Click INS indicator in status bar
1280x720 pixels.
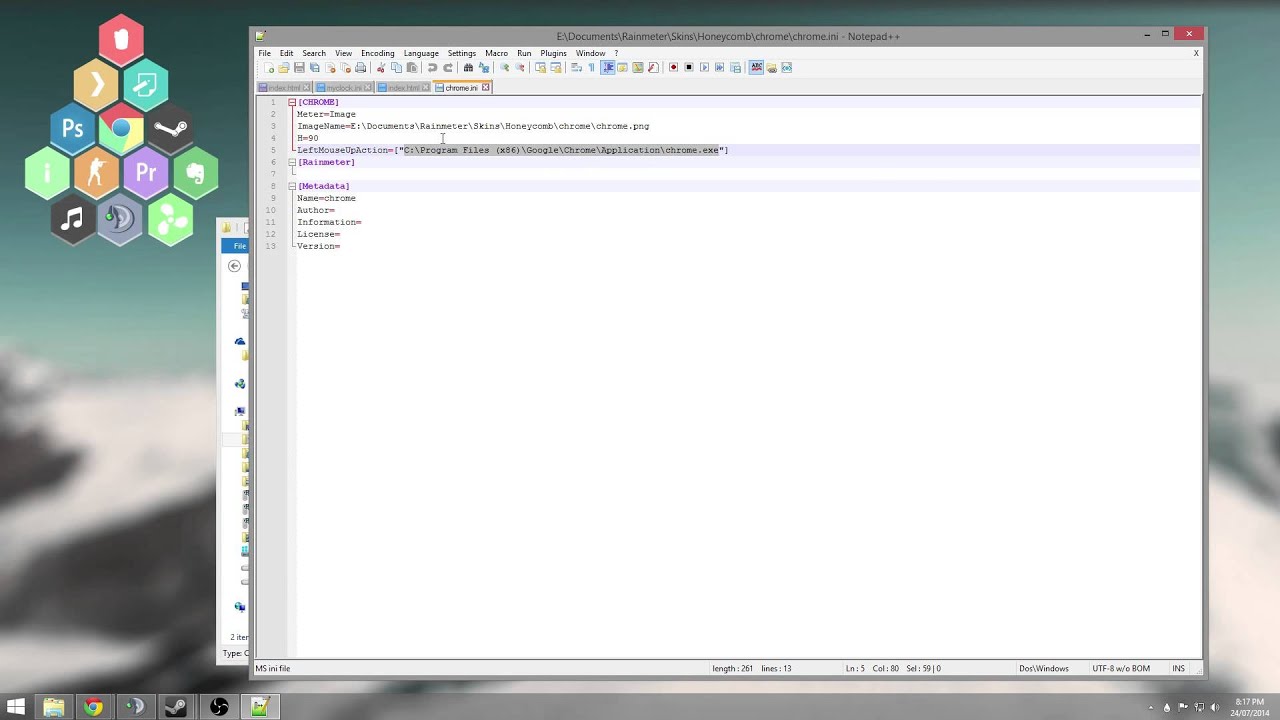coord(1178,668)
